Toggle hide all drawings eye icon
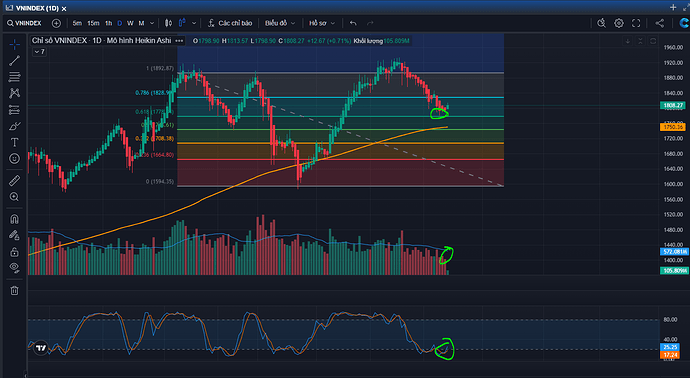 point(15,268)
